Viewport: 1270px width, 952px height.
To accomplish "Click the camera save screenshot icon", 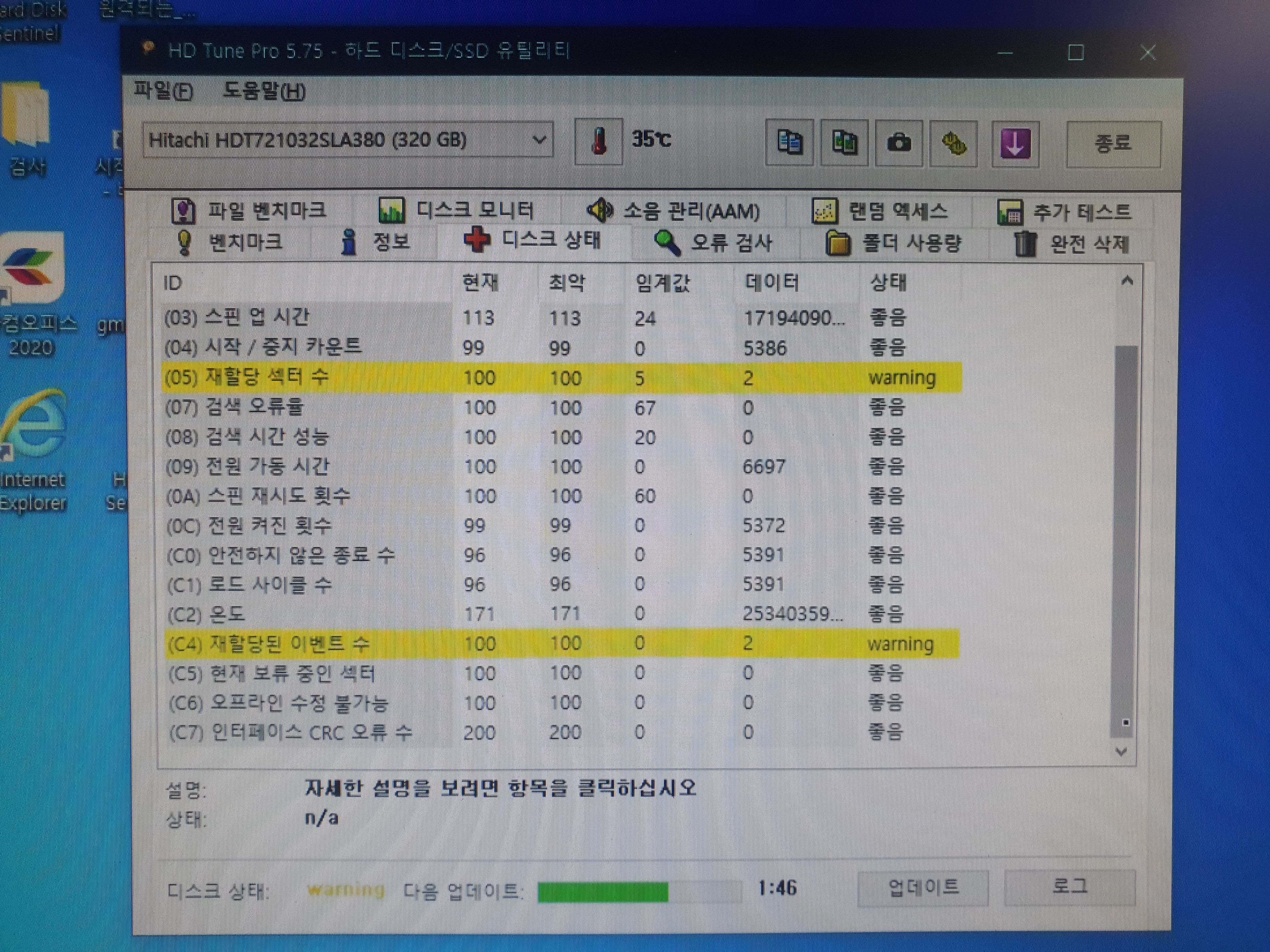I will pos(899,142).
